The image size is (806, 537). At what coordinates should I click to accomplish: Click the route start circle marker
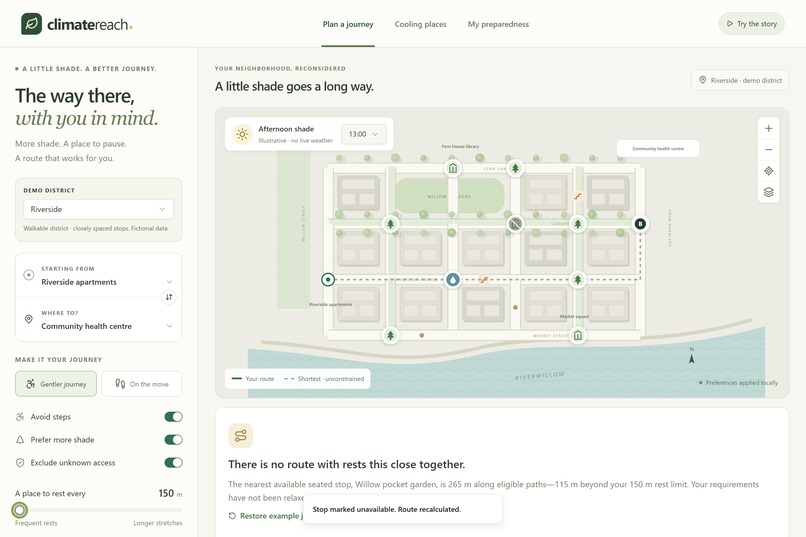pyautogui.click(x=328, y=280)
